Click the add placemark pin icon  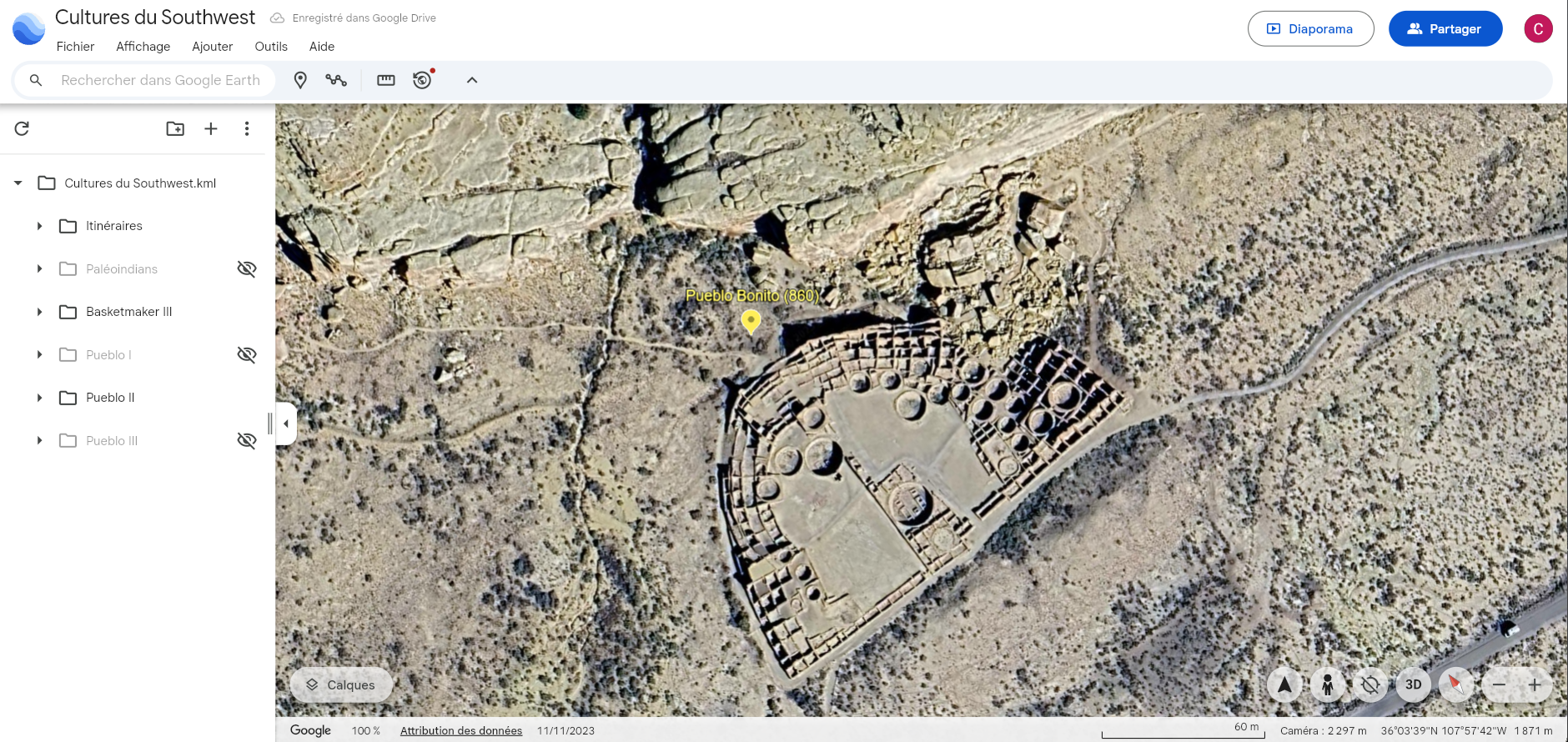(300, 80)
